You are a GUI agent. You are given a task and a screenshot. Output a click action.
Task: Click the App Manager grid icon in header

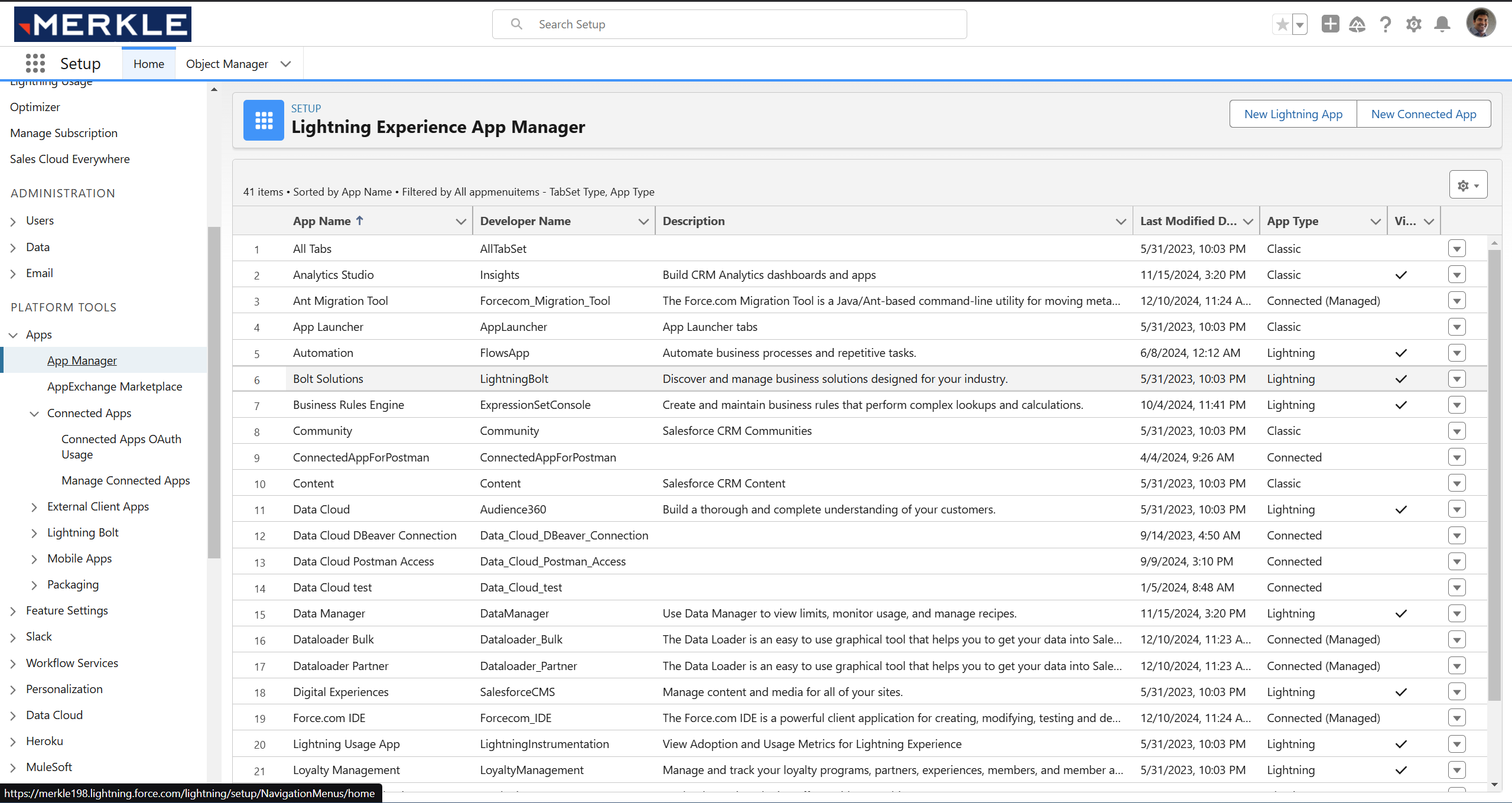(x=264, y=120)
